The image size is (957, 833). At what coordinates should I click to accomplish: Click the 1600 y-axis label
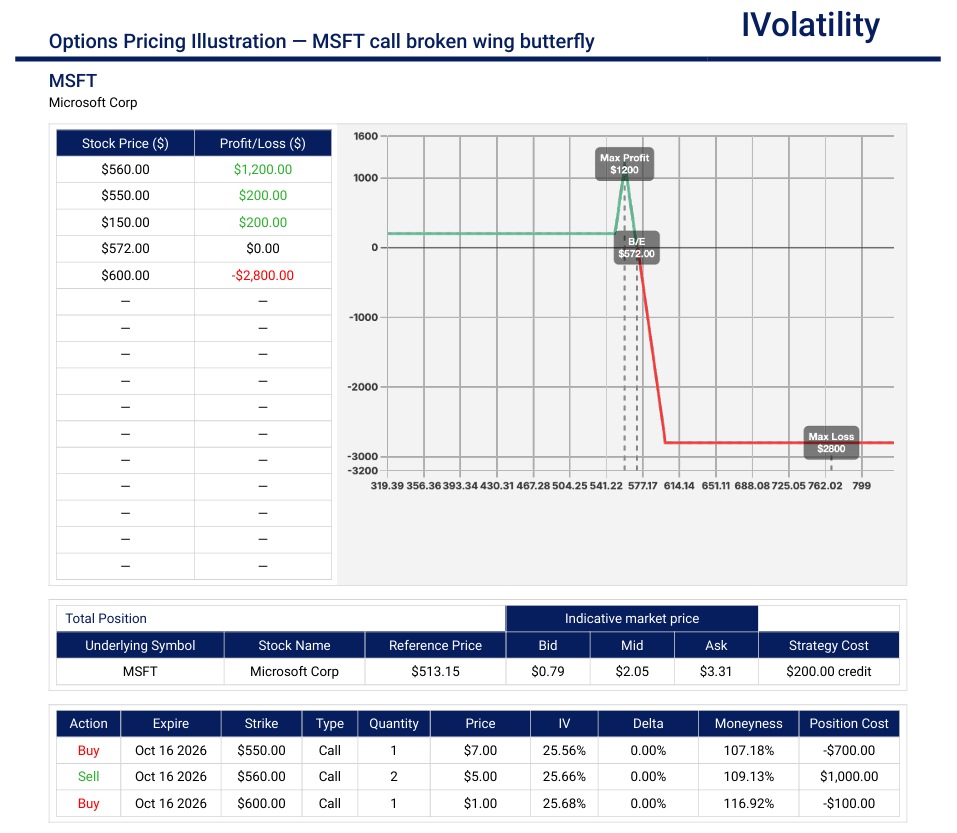366,136
